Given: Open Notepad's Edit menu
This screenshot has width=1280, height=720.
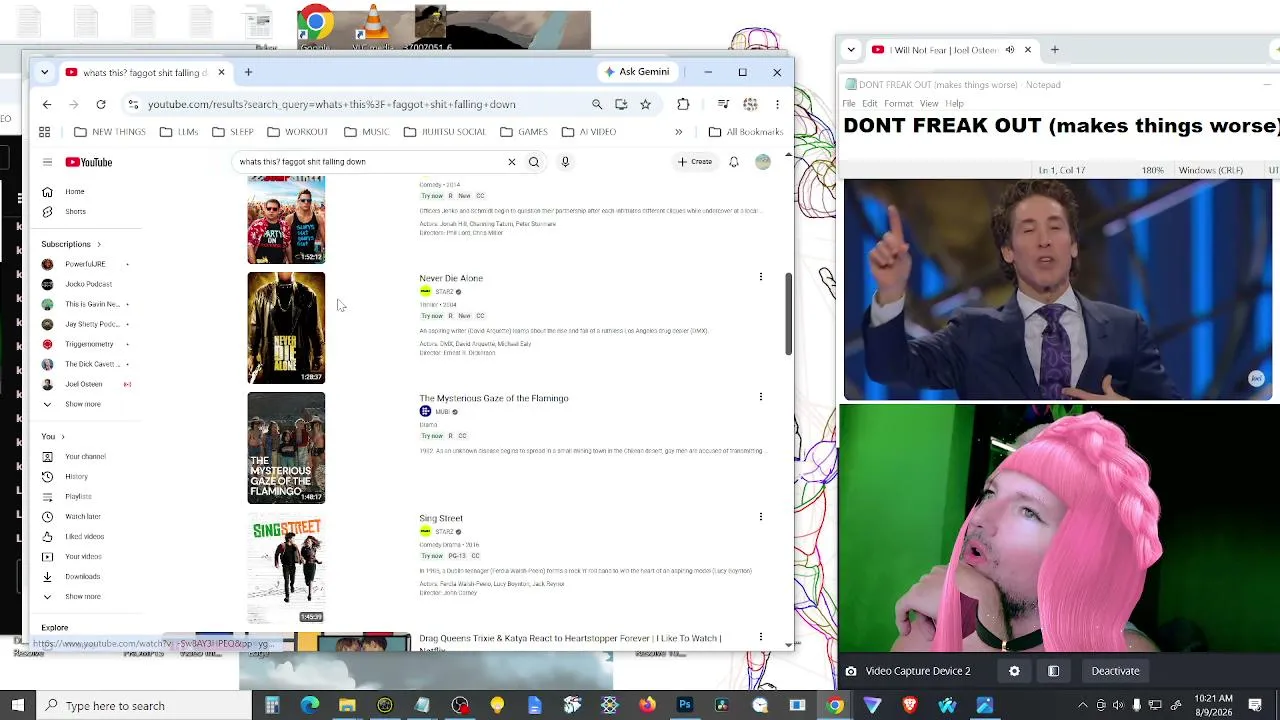Looking at the screenshot, I should tap(870, 104).
